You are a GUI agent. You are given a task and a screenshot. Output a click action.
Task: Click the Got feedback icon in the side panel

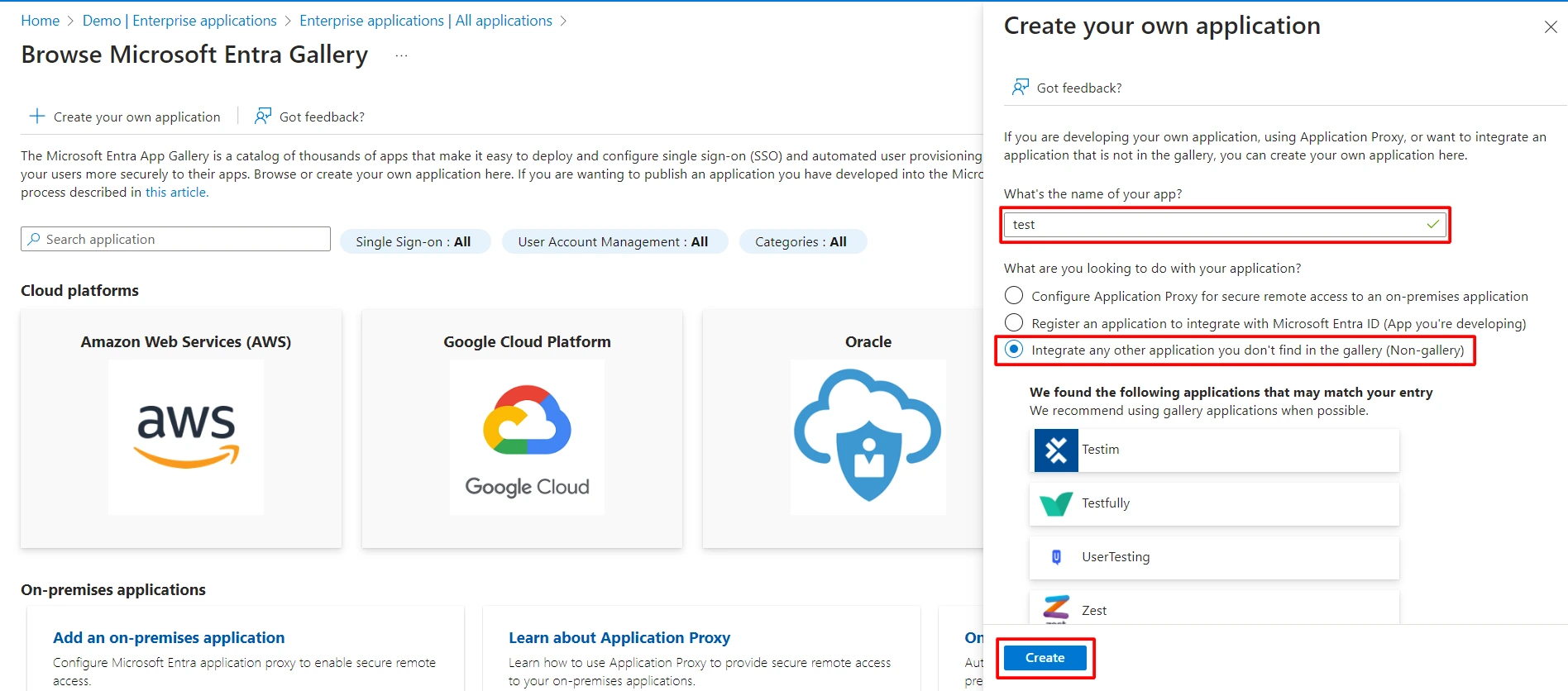[1021, 87]
